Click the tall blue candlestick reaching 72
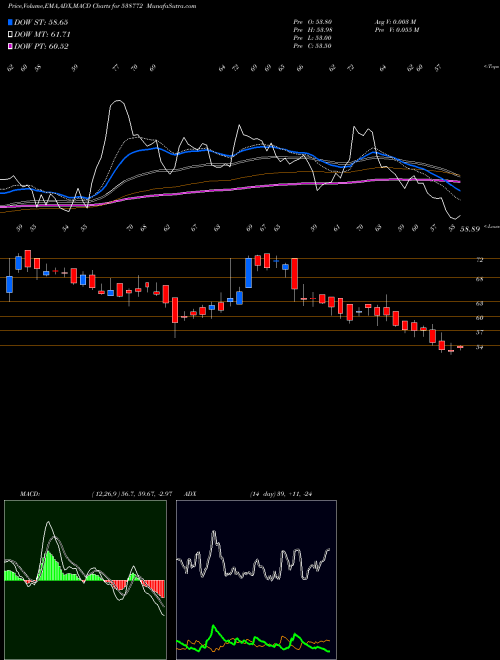 coord(249,272)
